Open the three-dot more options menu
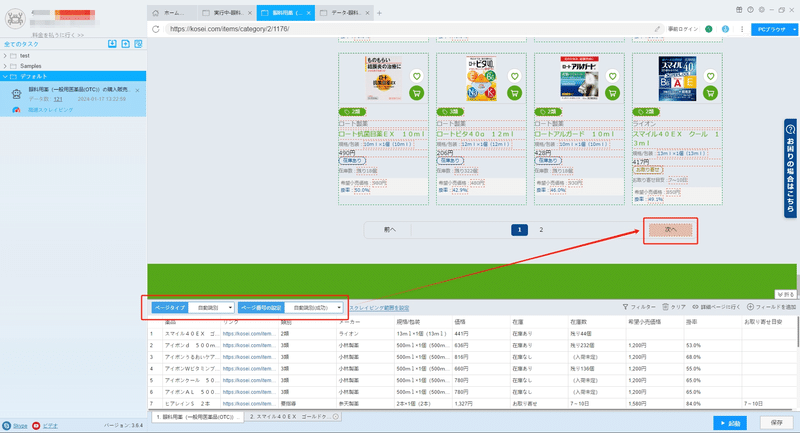 (x=742, y=29)
